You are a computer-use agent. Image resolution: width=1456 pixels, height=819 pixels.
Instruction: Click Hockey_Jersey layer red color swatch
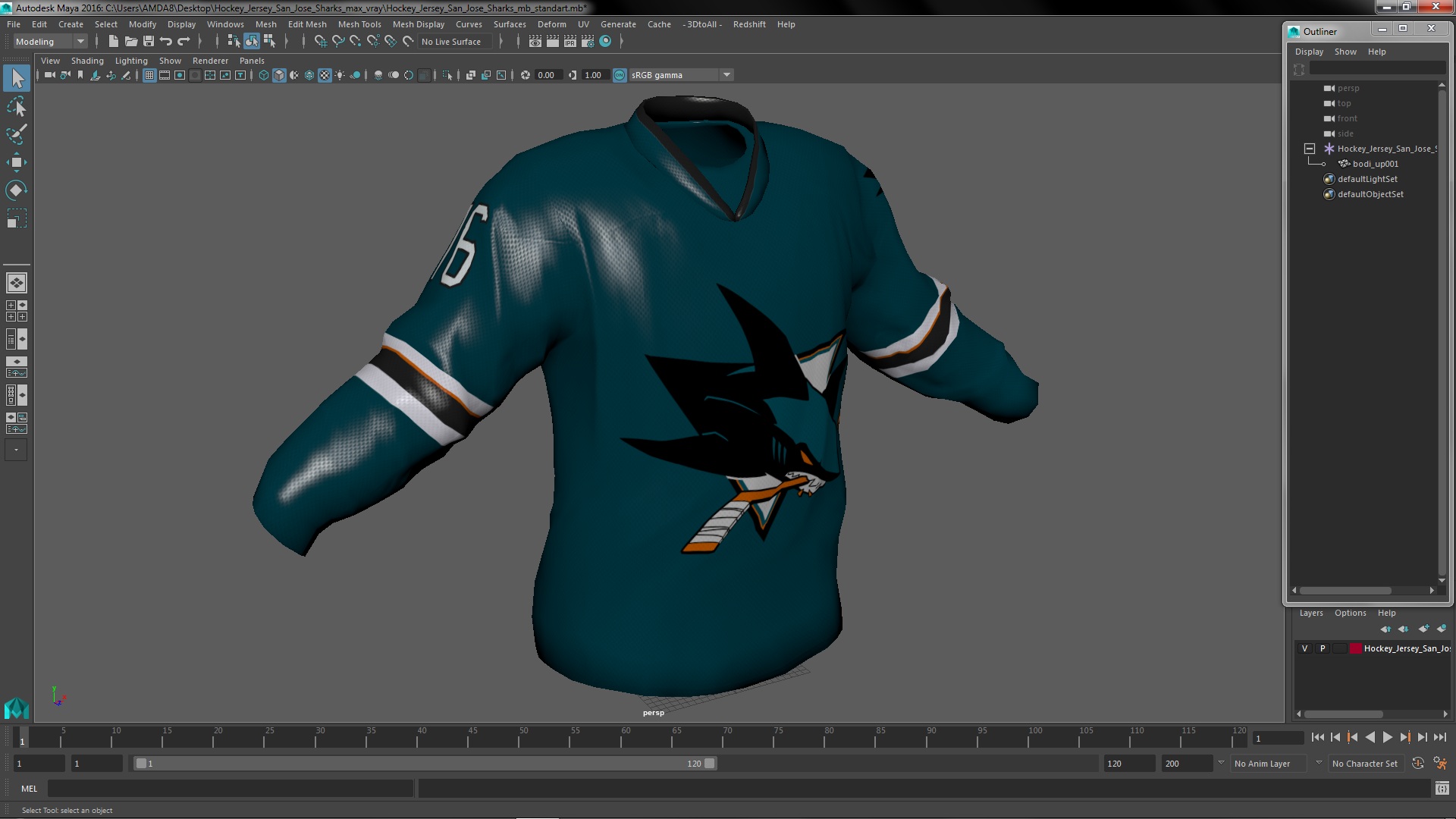(x=1356, y=648)
